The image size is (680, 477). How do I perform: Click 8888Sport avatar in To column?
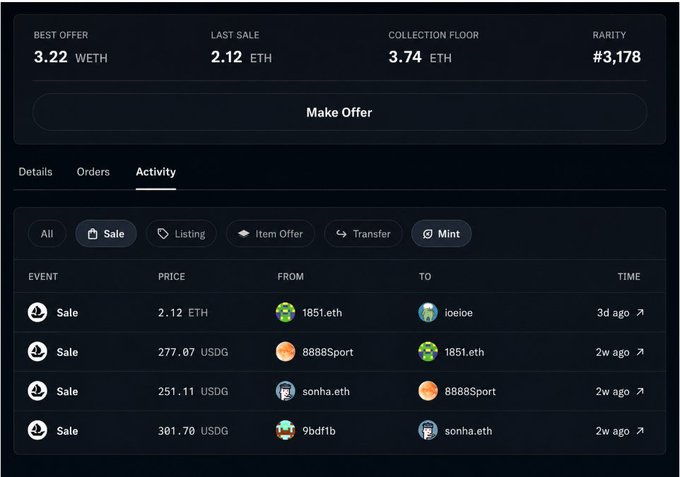click(428, 391)
